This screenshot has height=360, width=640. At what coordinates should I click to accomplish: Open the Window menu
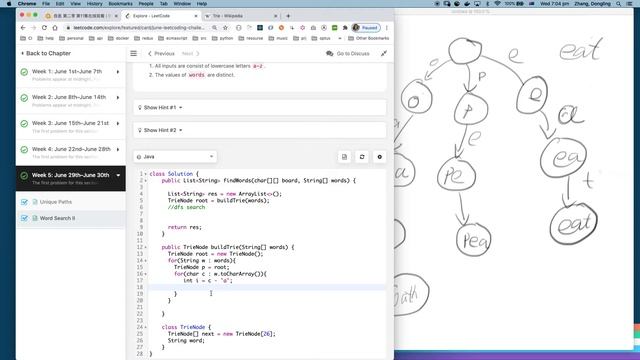coord(182,4)
